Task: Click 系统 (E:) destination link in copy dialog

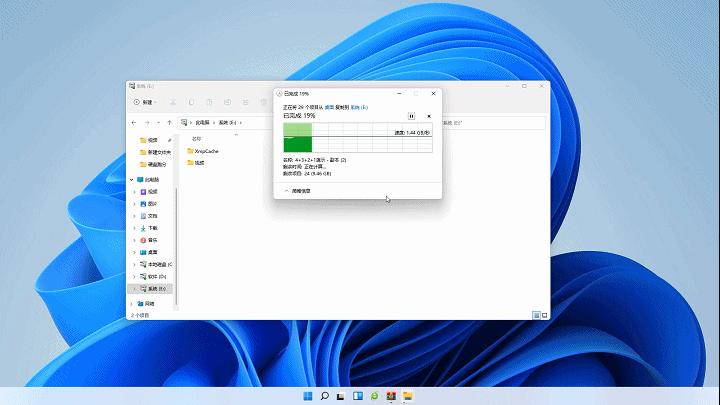Action: pyautogui.click(x=359, y=107)
